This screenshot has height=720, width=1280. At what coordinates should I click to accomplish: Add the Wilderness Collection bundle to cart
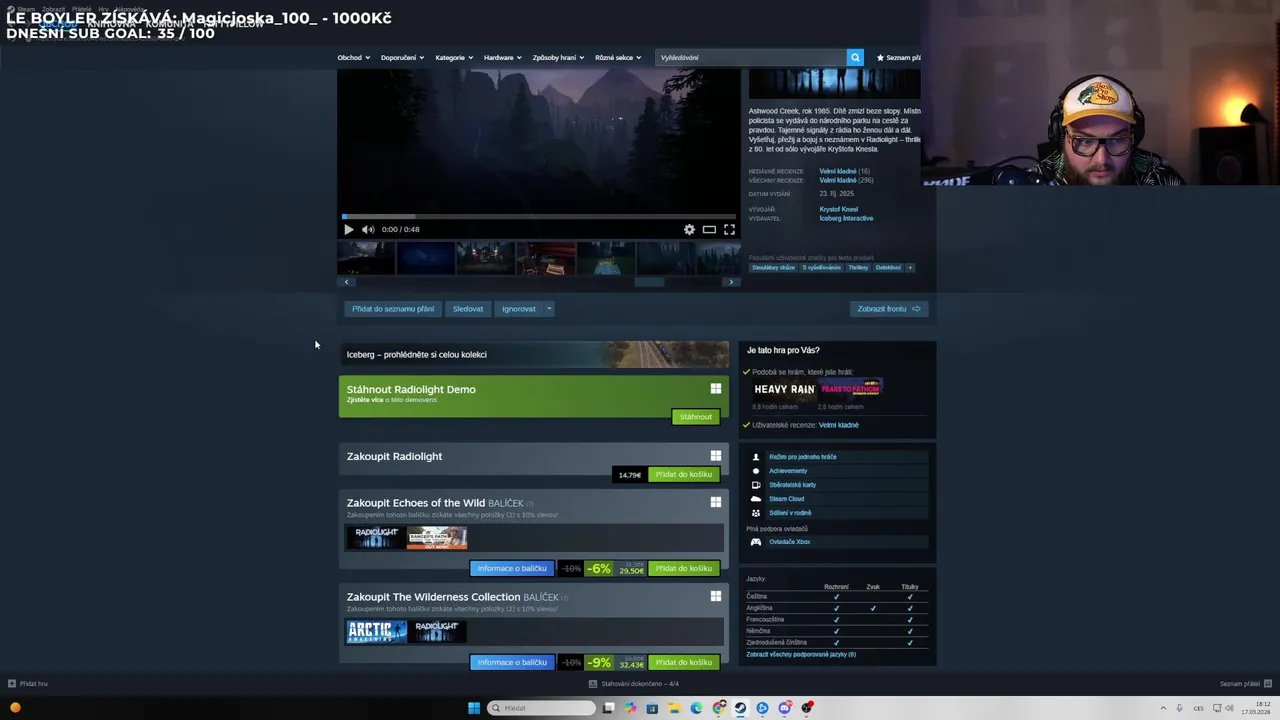click(684, 662)
